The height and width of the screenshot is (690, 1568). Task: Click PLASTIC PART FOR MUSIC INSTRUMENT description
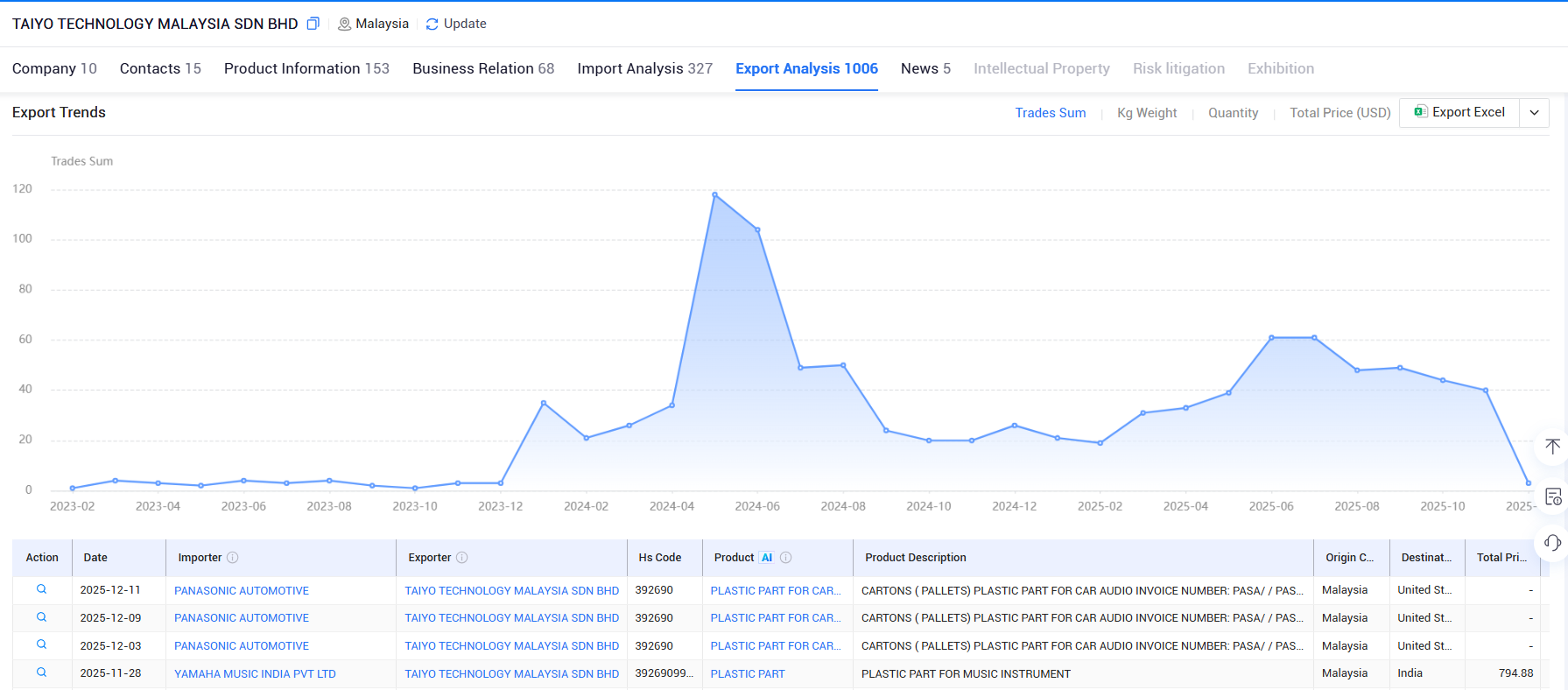[x=966, y=674]
